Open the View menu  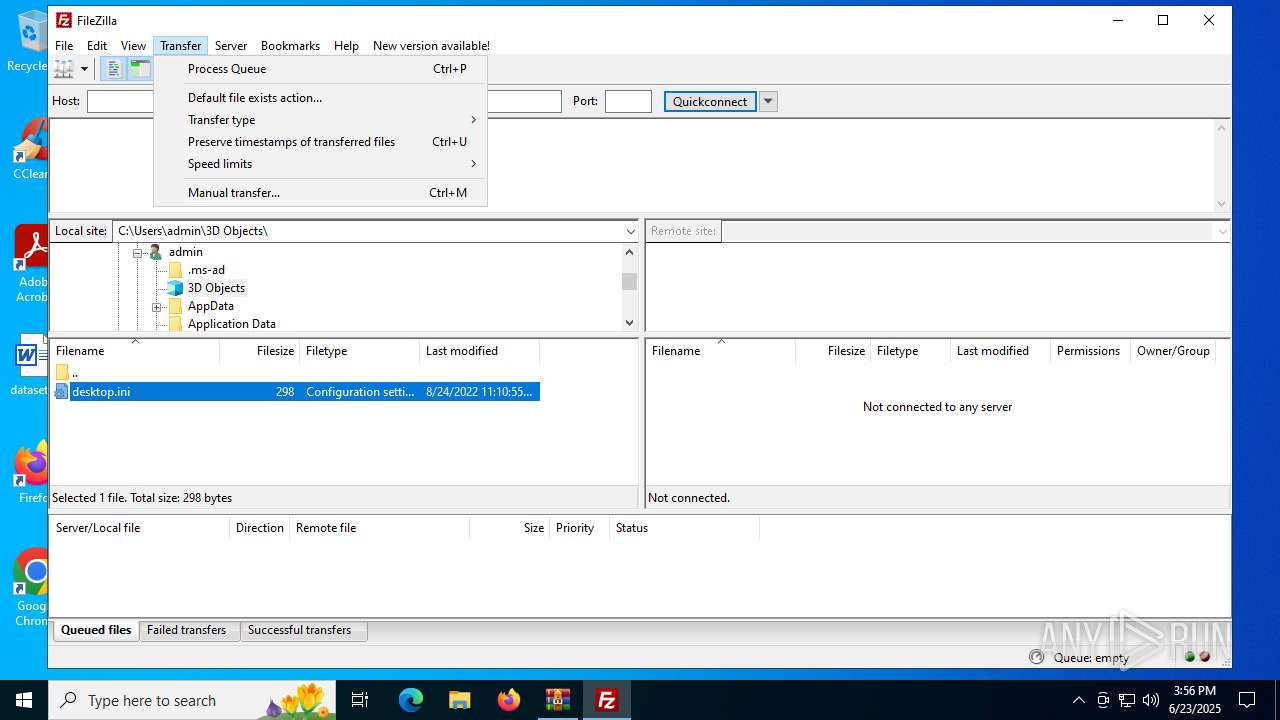point(134,46)
